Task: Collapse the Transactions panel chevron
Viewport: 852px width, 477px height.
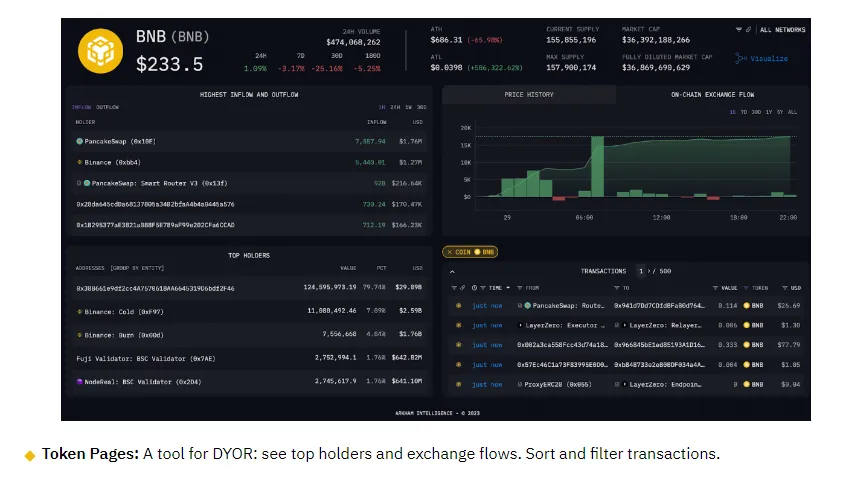Action: [452, 271]
